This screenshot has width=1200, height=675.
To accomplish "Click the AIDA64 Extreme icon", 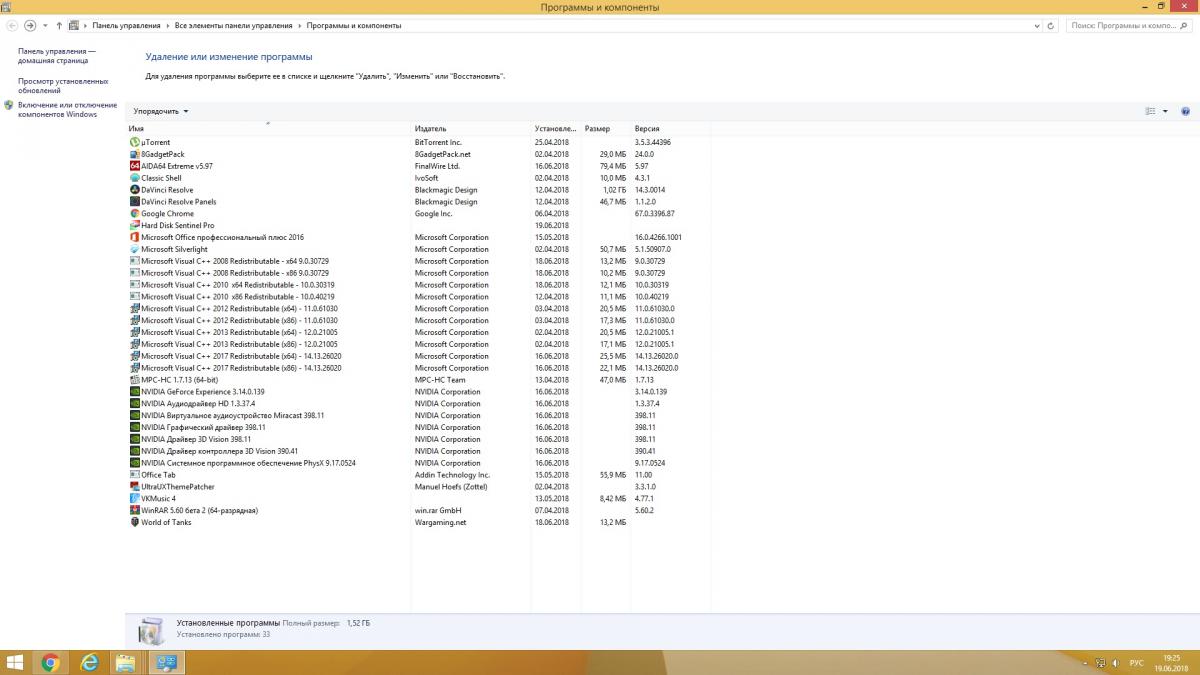I will pyautogui.click(x=135, y=166).
